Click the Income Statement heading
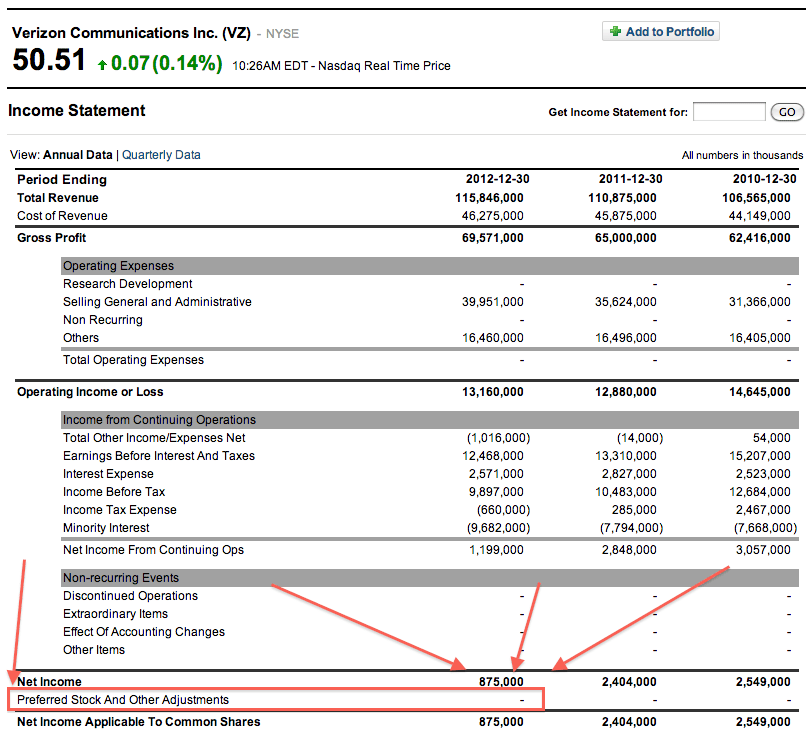This screenshot has height=737, width=806. [x=77, y=110]
